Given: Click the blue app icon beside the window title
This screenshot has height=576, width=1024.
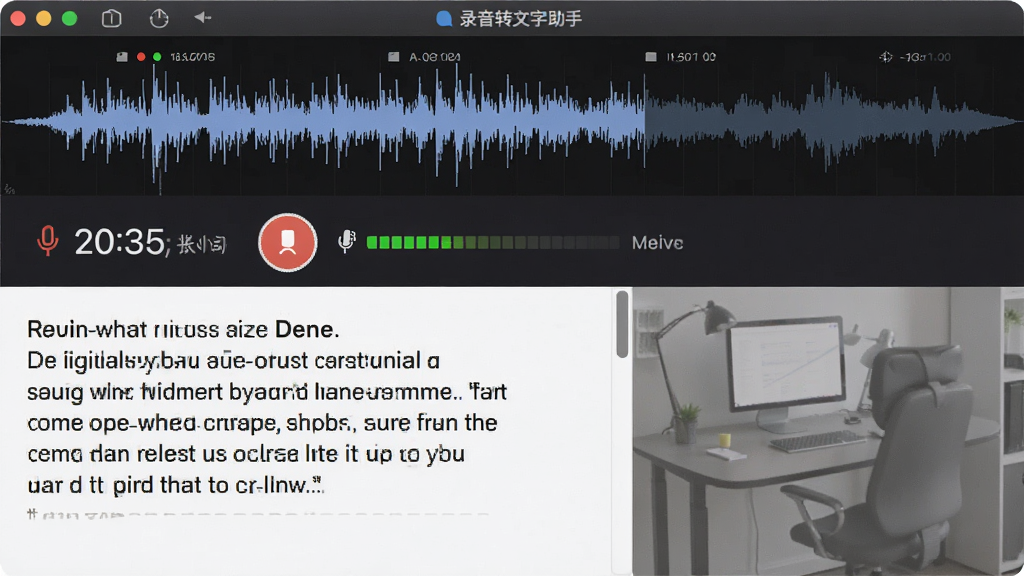Looking at the screenshot, I should [444, 18].
